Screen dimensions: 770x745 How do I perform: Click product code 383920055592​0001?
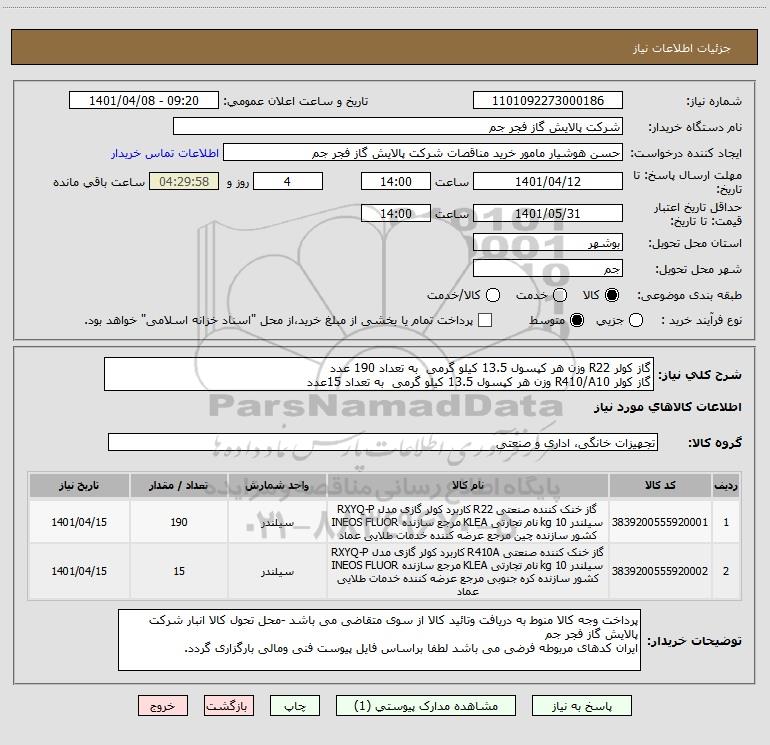pyautogui.click(x=660, y=522)
